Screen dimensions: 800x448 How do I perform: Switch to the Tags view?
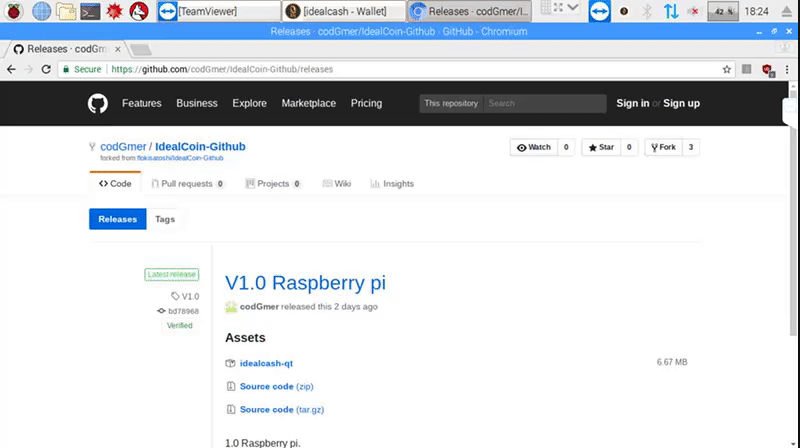[165, 219]
